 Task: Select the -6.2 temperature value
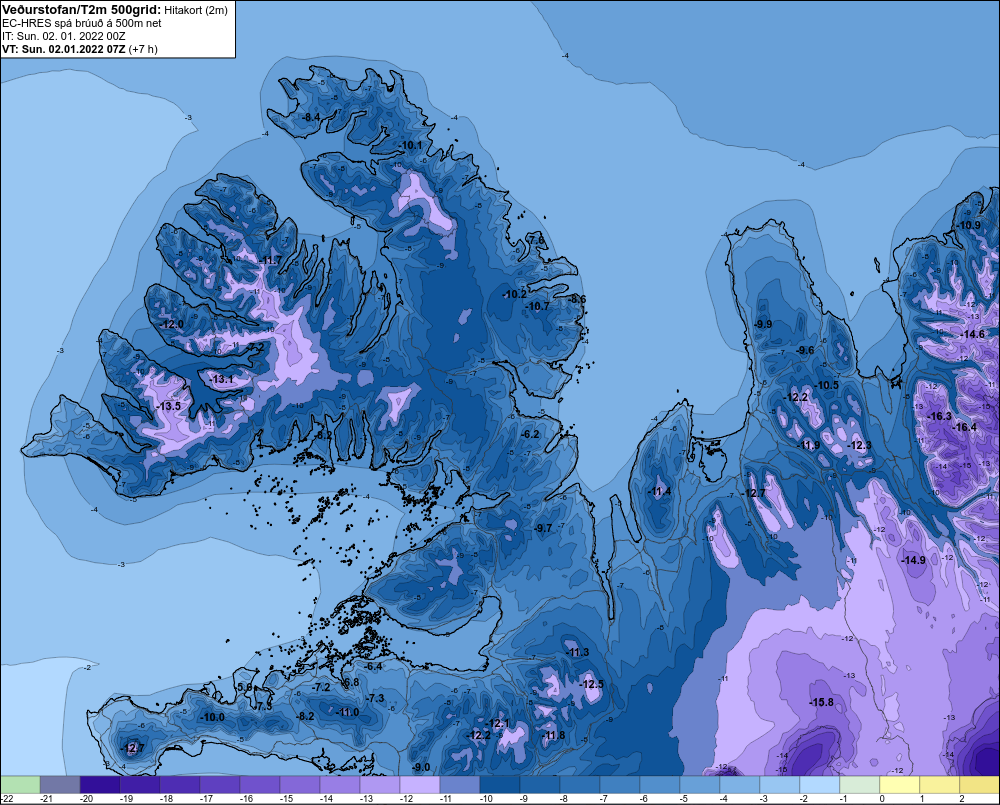pyautogui.click(x=531, y=434)
